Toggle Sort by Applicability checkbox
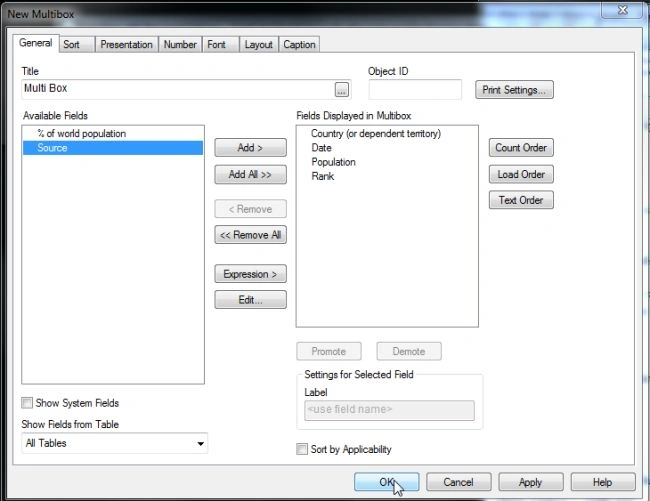The image size is (650, 501). tap(302, 449)
